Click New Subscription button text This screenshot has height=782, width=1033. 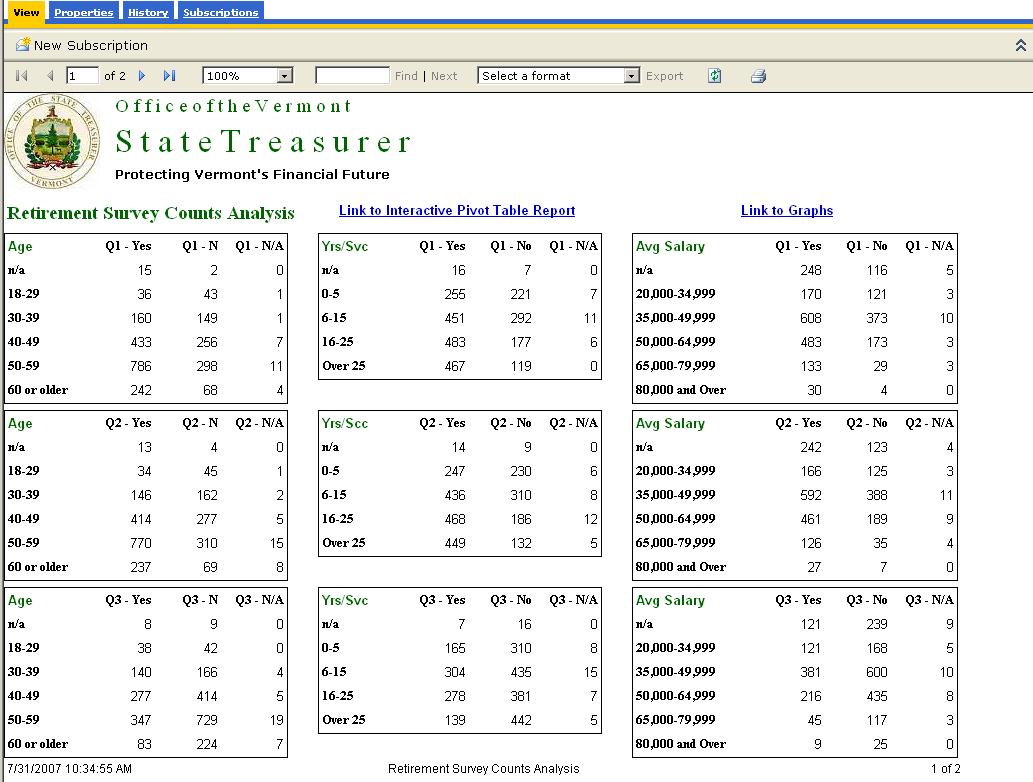coord(91,45)
